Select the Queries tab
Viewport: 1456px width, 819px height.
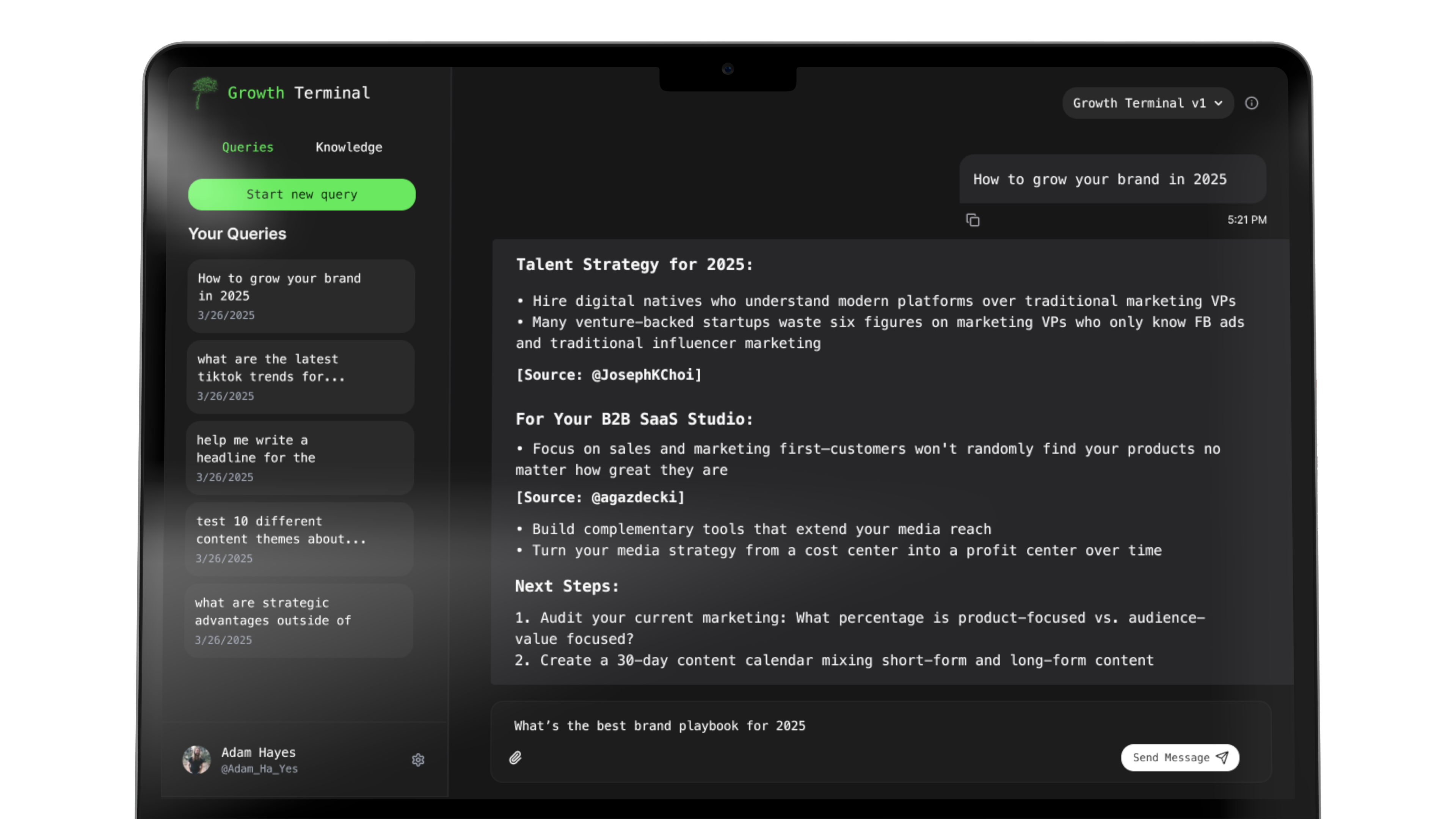(x=248, y=147)
